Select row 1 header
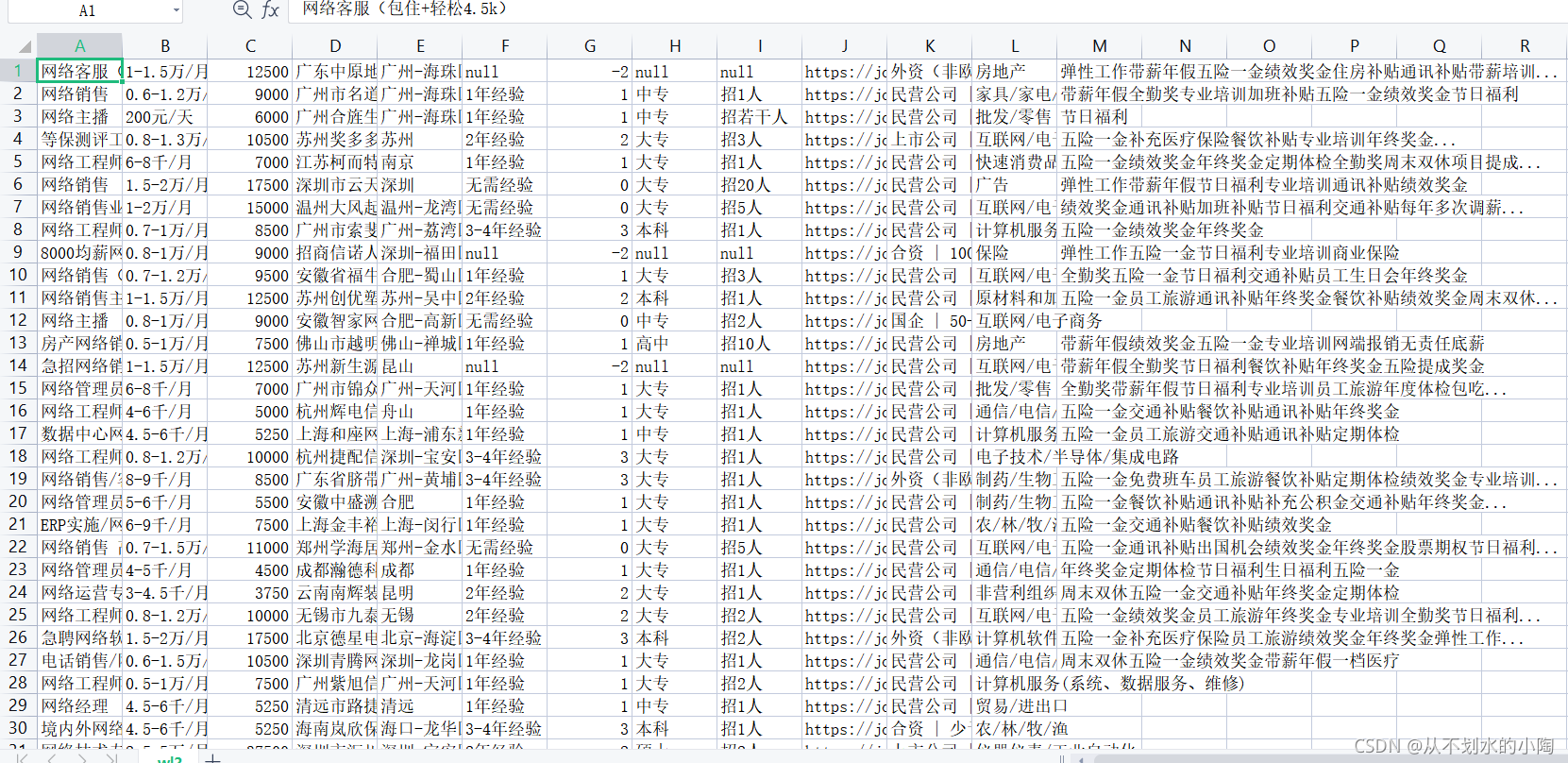This screenshot has width=1568, height=763. click(x=18, y=71)
